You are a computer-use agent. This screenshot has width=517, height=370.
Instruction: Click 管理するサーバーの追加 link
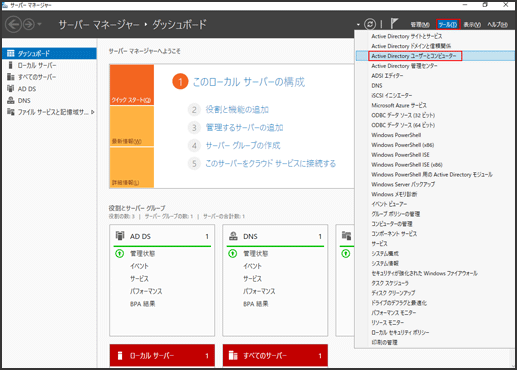click(x=244, y=127)
